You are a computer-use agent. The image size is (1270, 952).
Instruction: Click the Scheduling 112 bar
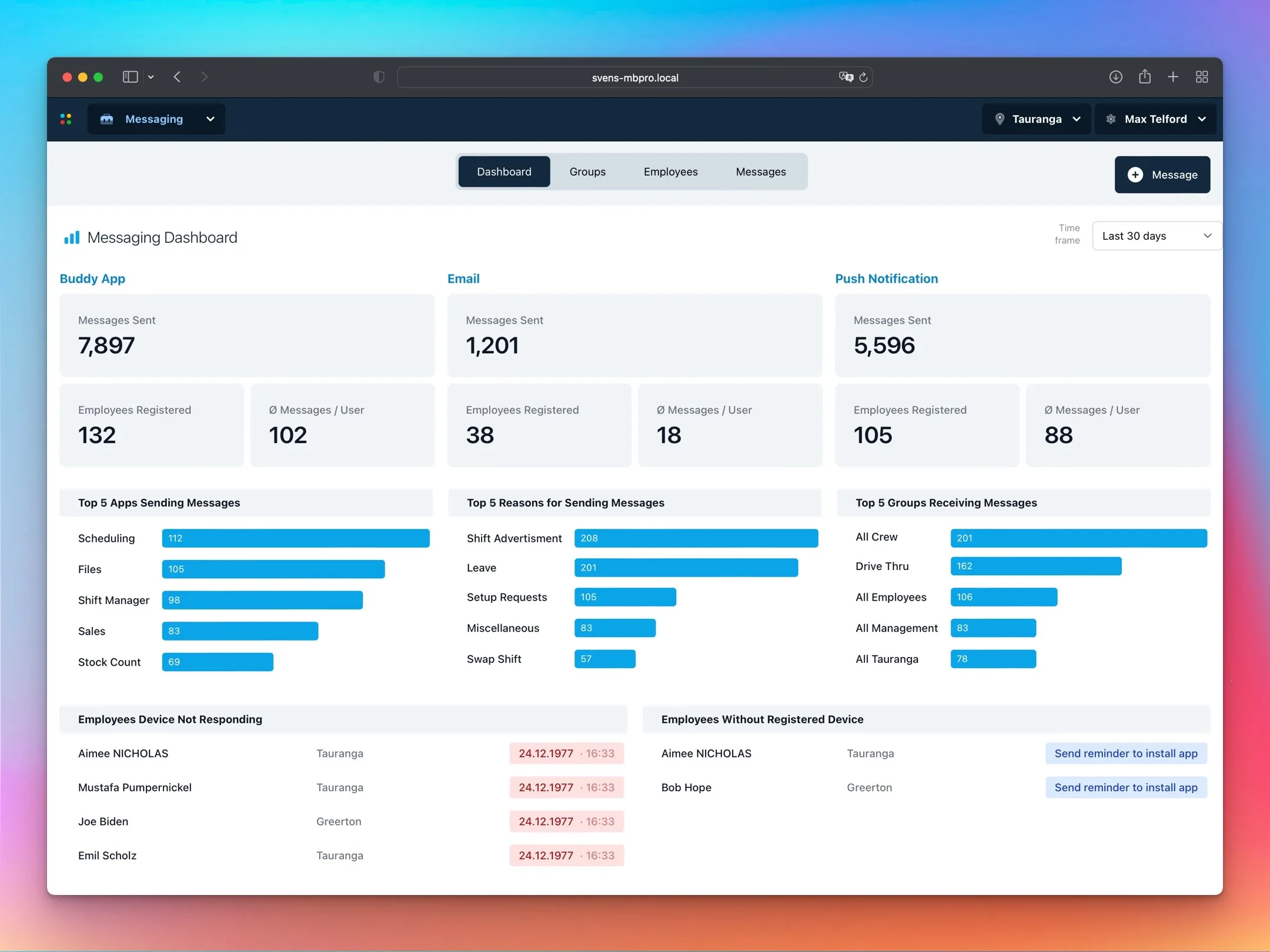[x=296, y=538]
